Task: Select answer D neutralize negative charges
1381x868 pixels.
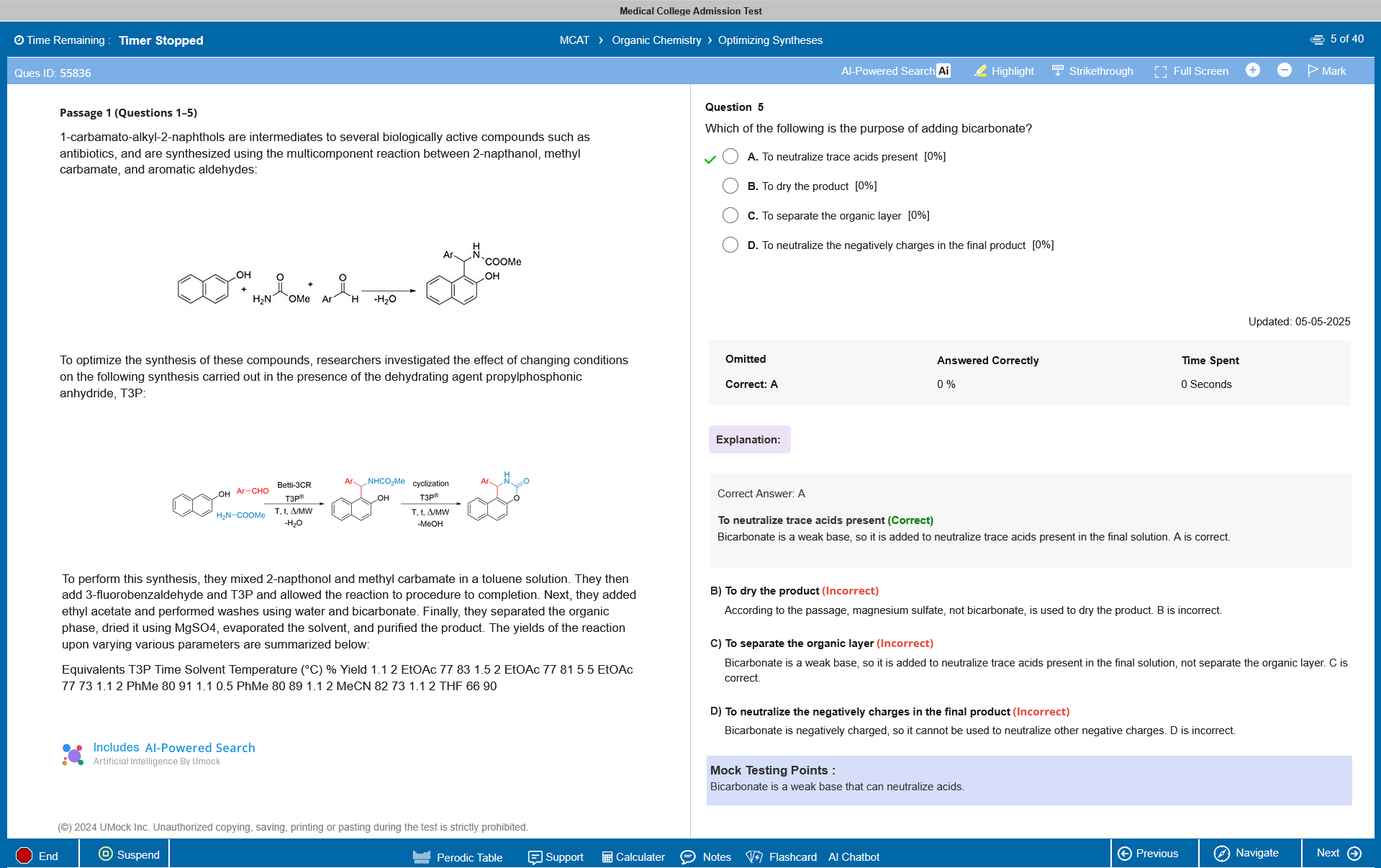Action: (x=730, y=245)
